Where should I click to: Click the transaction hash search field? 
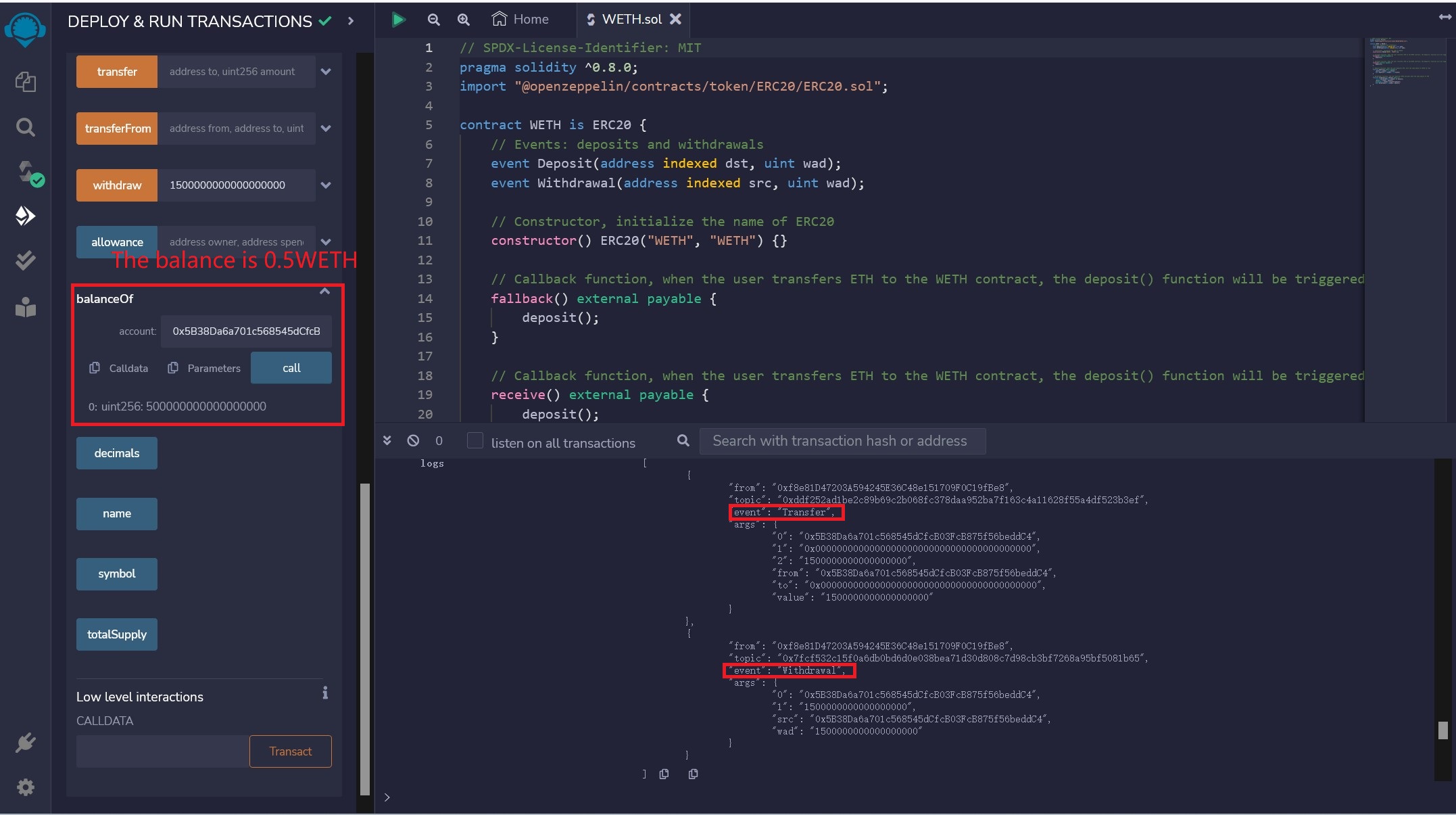(x=842, y=441)
